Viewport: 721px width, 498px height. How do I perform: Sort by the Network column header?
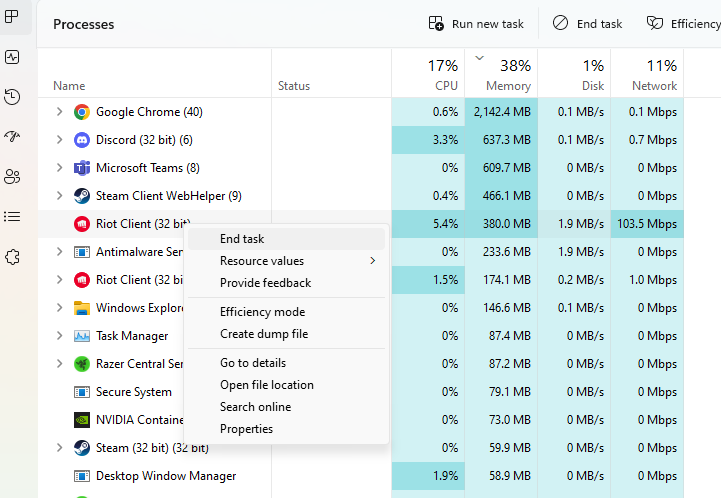point(647,74)
